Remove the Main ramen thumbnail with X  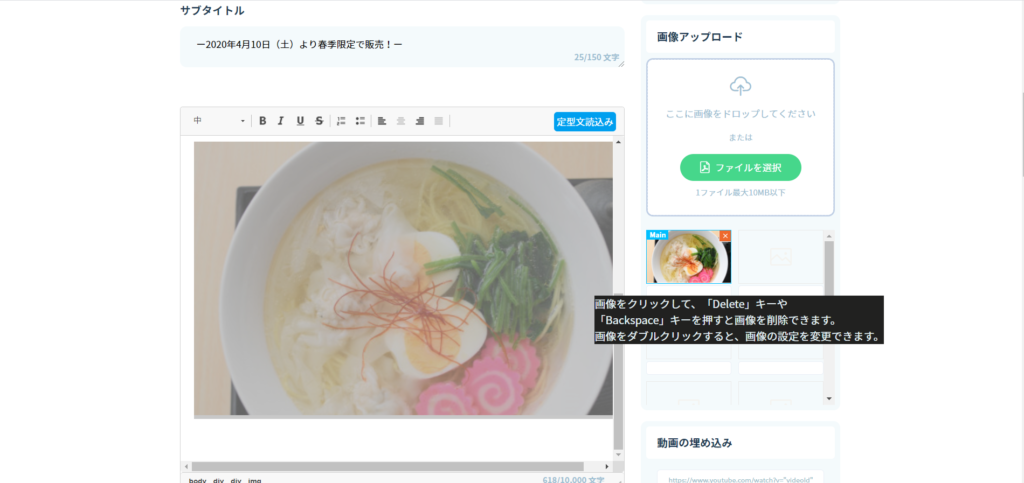click(x=726, y=236)
